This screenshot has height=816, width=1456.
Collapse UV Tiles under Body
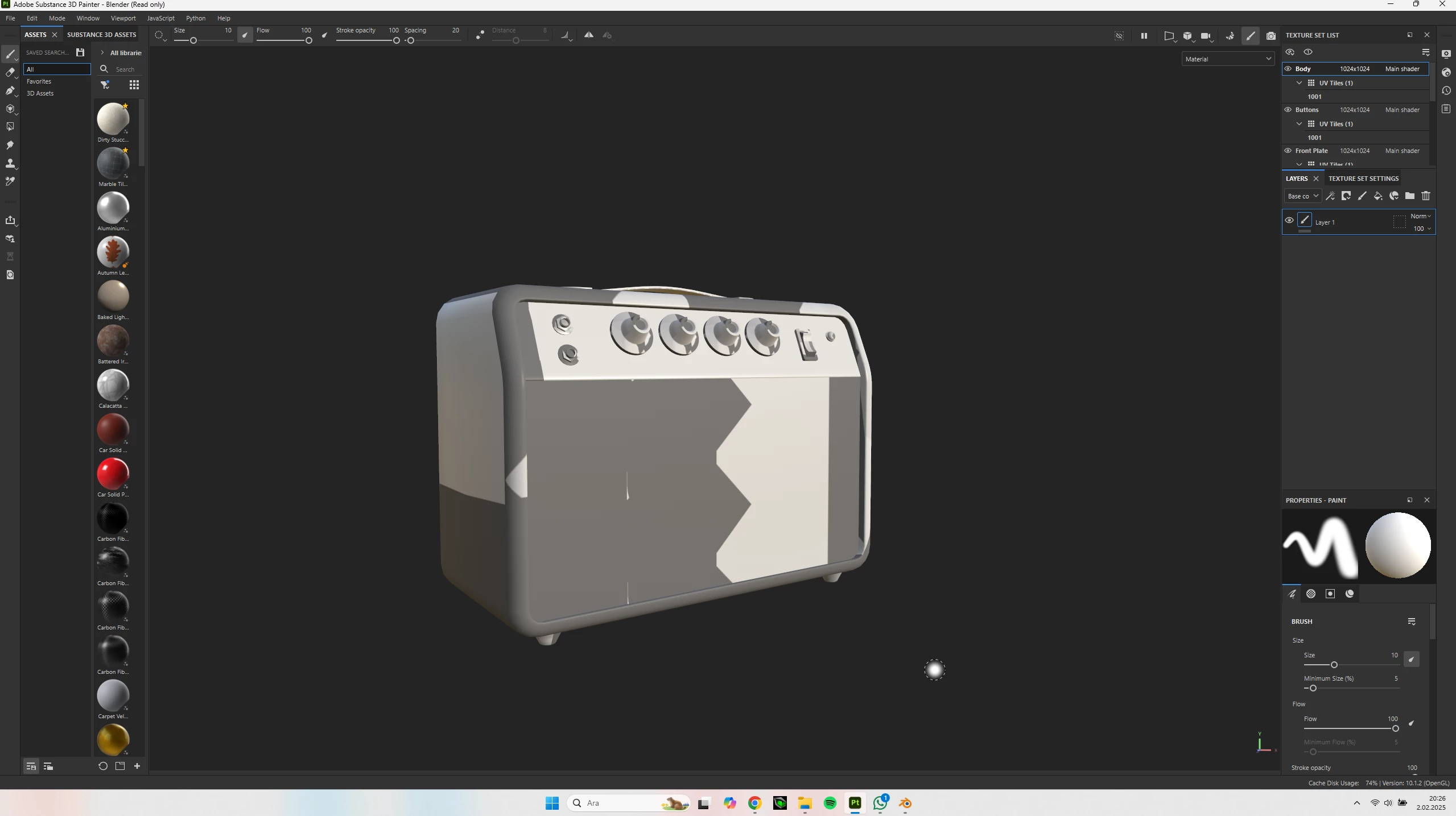click(1299, 83)
